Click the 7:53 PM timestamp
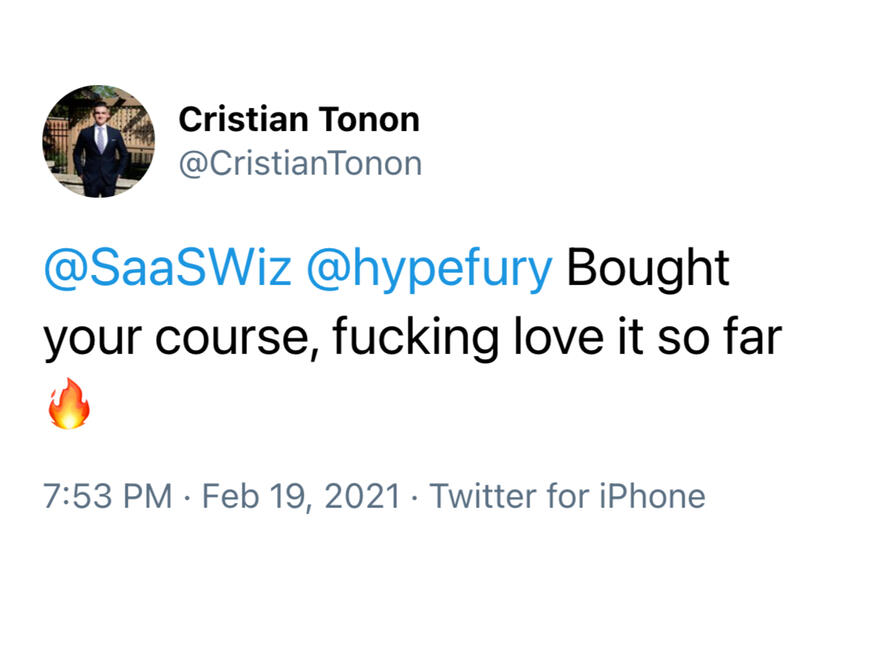The image size is (869, 657). coord(108,496)
